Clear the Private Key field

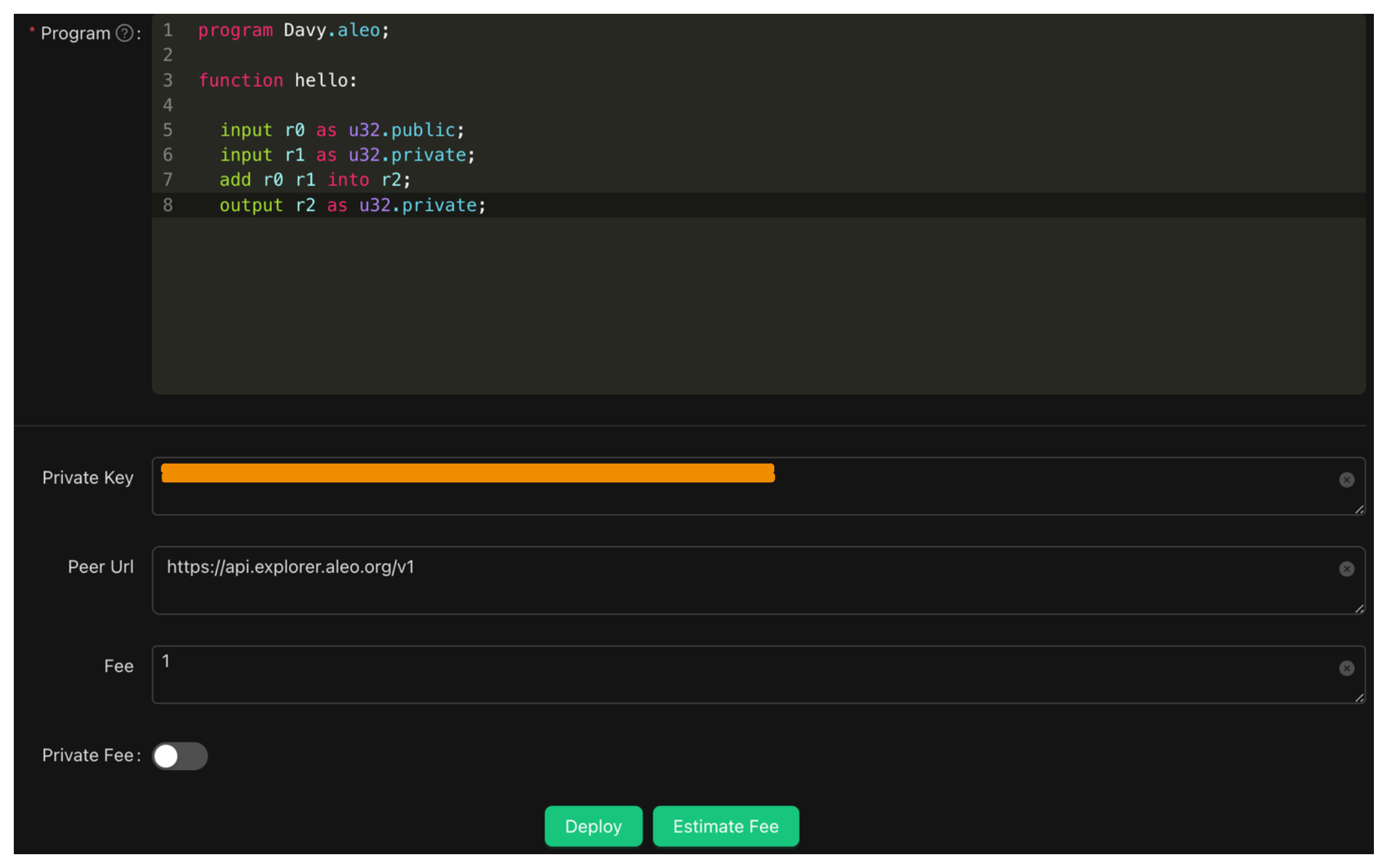coord(1346,480)
